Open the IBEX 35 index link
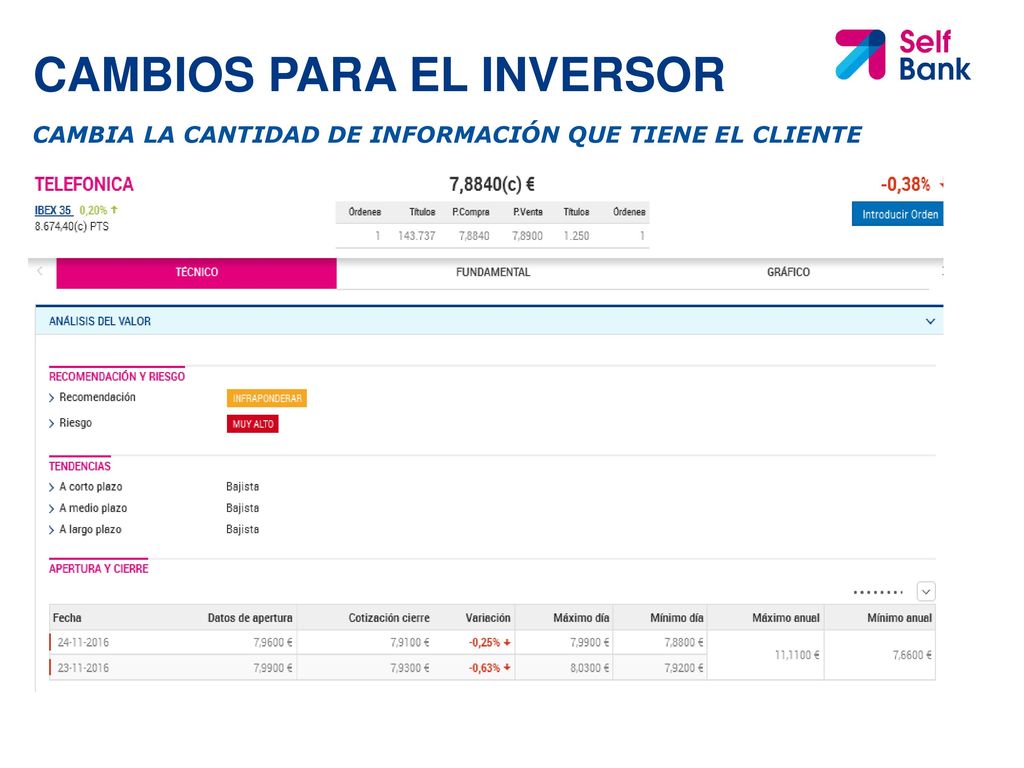This screenshot has width=1024, height=768. 53,210
